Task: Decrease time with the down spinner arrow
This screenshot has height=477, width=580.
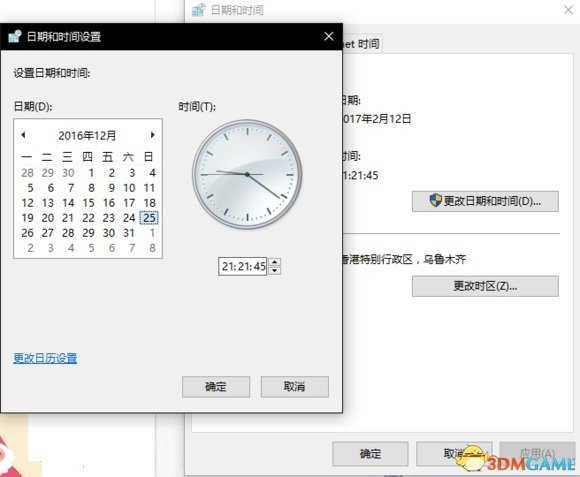Action: click(x=274, y=271)
